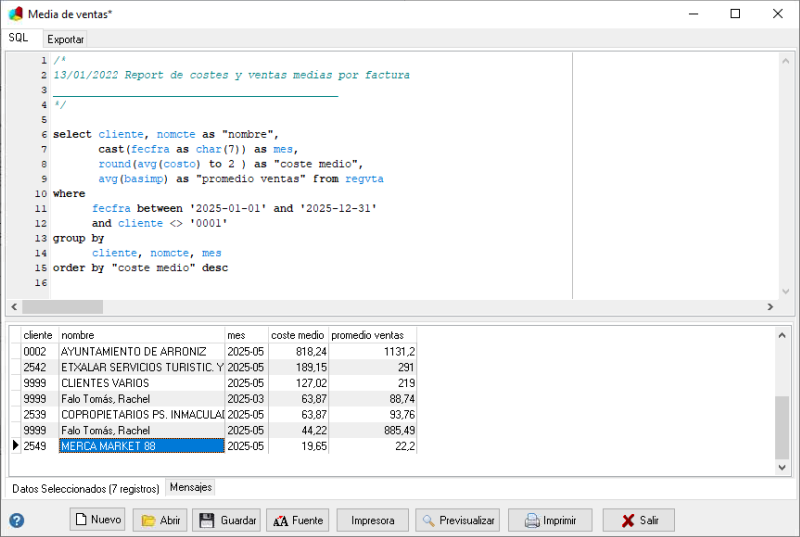Select the SQL tab

19,38
